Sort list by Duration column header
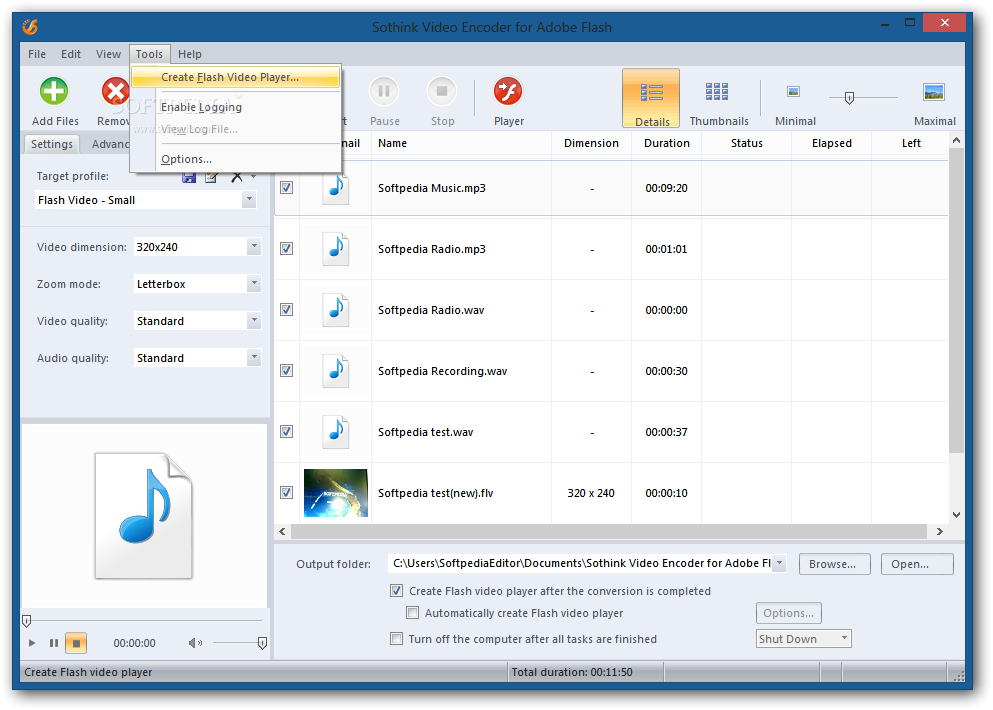This screenshot has width=993, height=710. [x=666, y=143]
